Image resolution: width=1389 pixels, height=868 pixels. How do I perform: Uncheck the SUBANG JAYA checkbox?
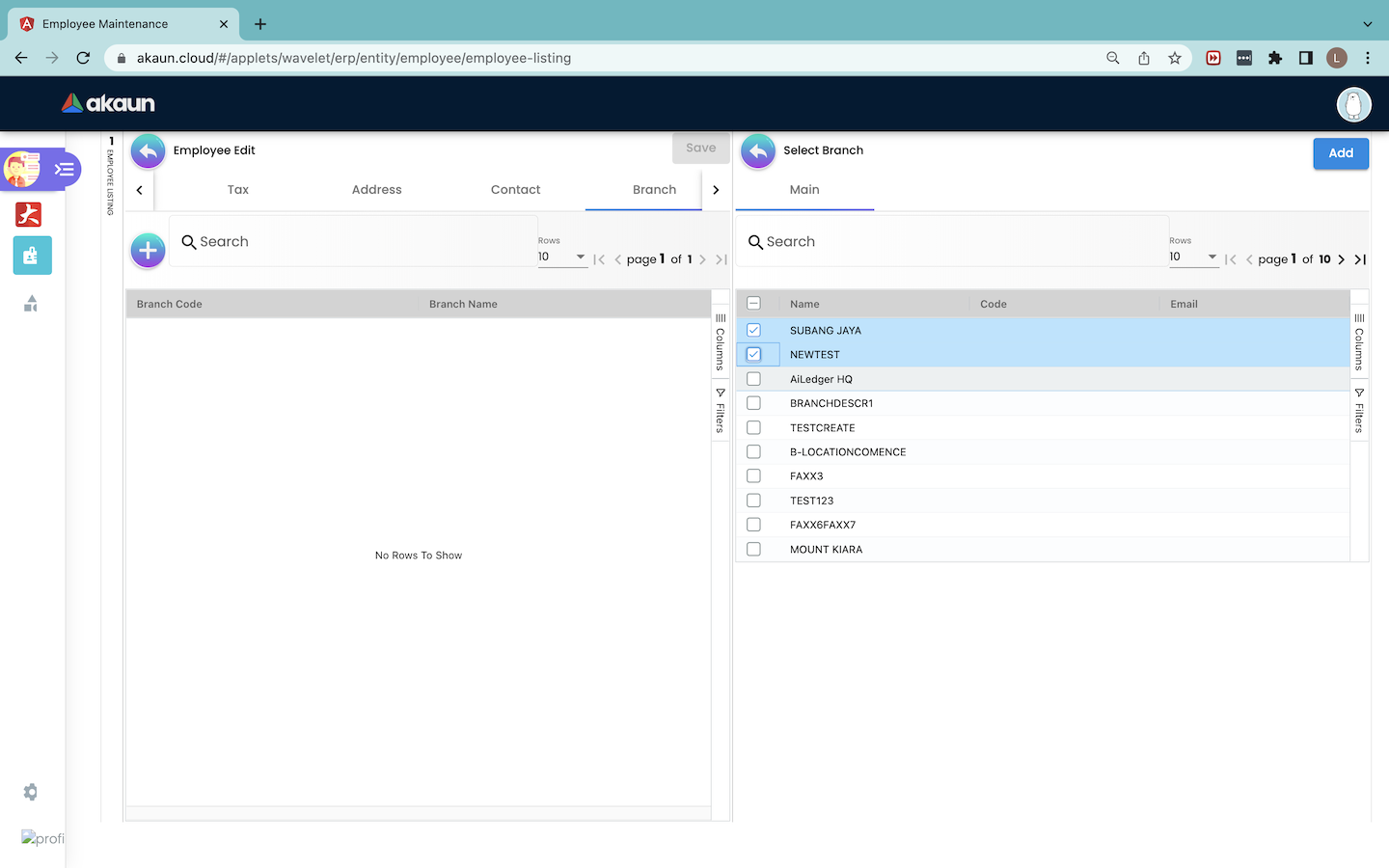753,330
